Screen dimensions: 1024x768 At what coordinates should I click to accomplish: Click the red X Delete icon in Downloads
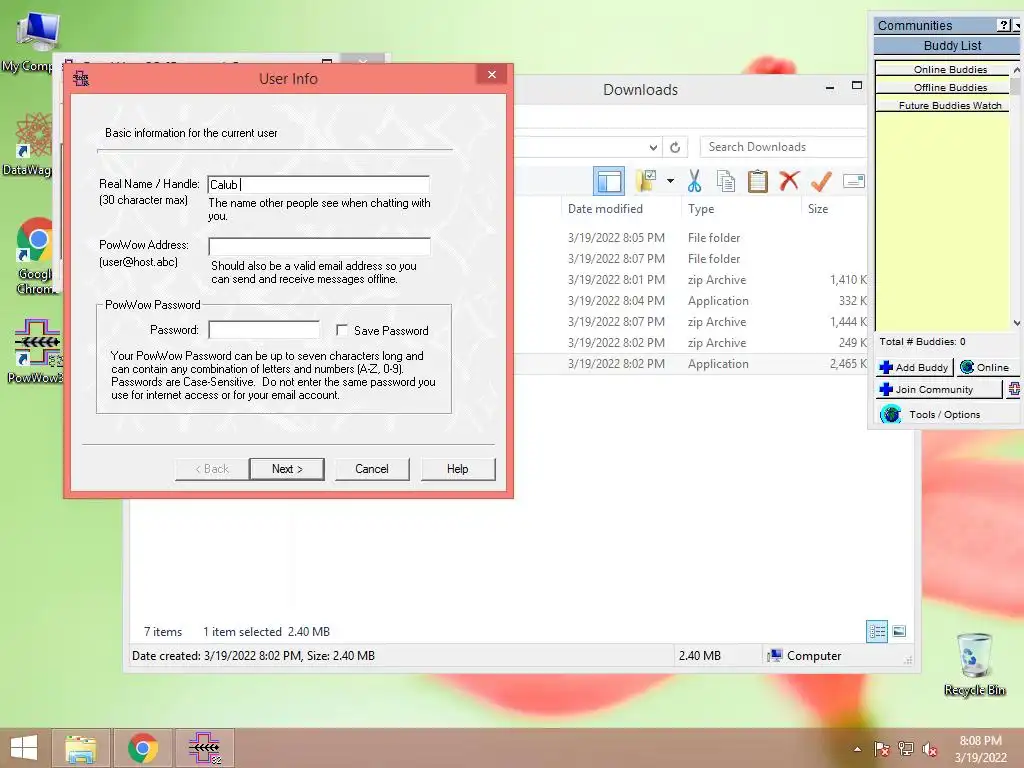(x=789, y=181)
